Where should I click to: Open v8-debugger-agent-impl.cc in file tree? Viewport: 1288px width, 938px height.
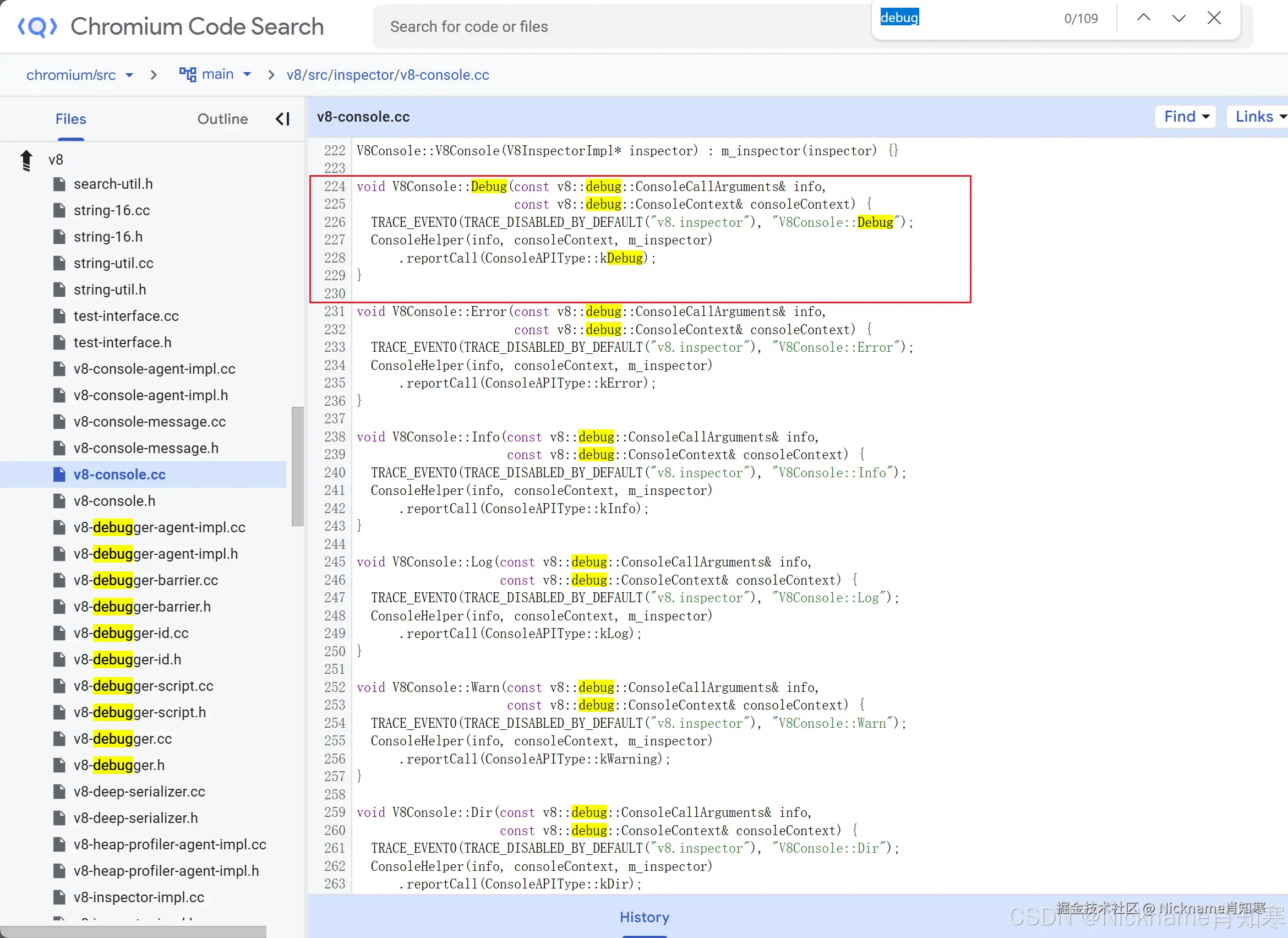(159, 527)
